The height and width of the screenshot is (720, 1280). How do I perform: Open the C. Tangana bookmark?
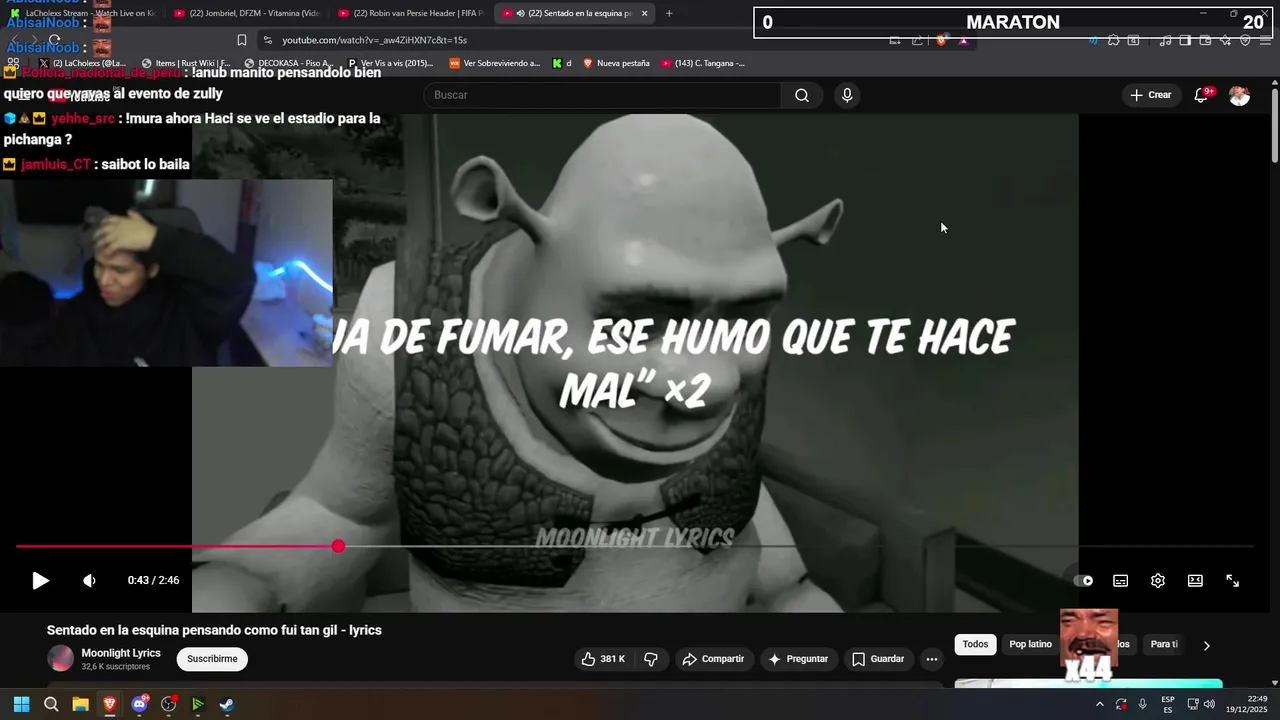[x=703, y=63]
